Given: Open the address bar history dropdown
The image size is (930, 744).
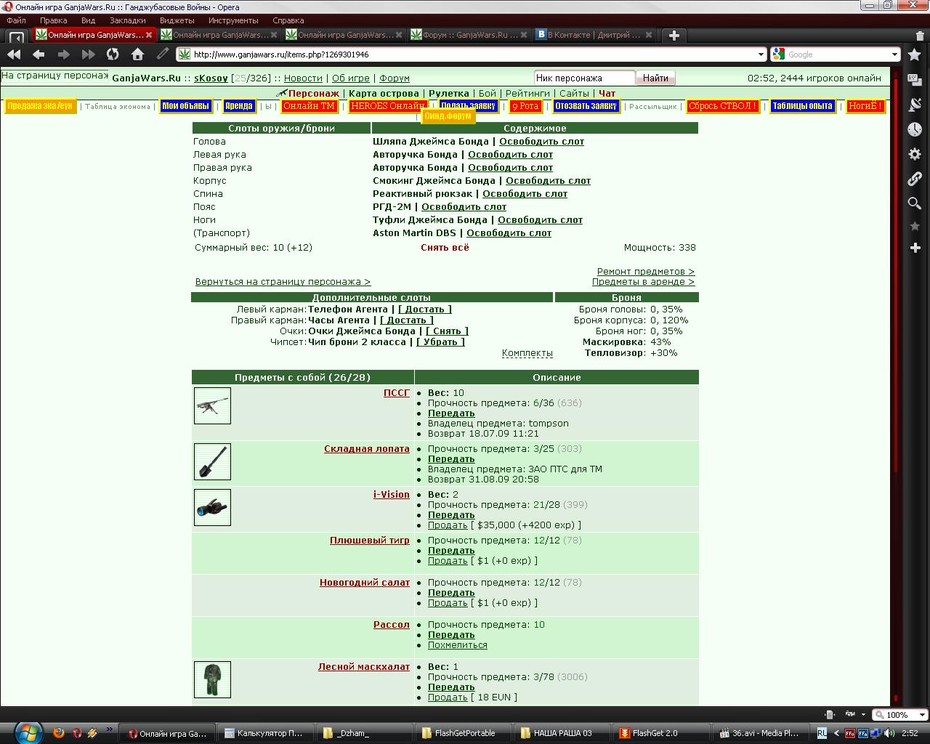Looking at the screenshot, I should click(x=761, y=55).
